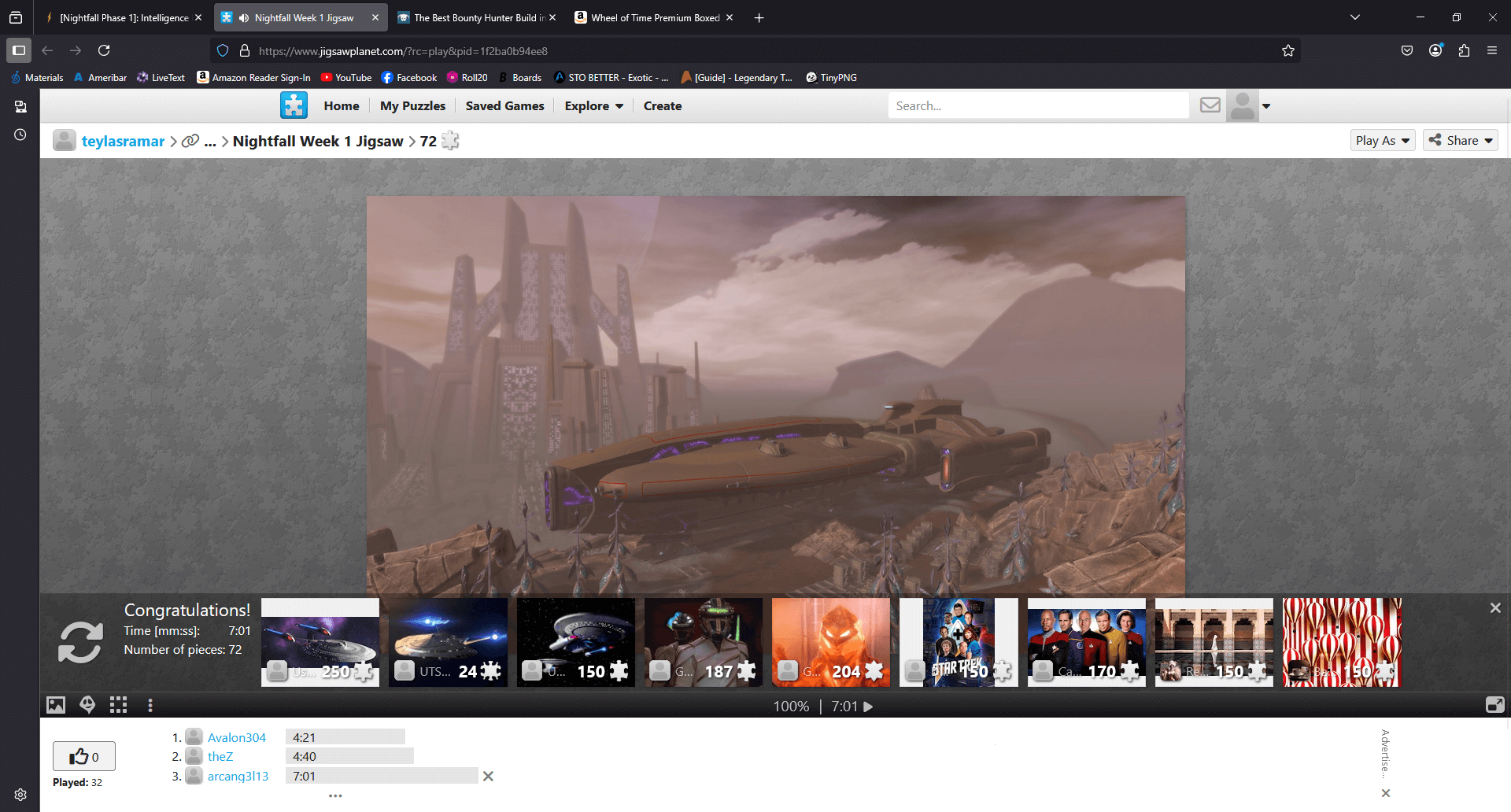Close the advertisement panel
Image resolution: width=1511 pixels, height=812 pixels.
click(x=1386, y=793)
